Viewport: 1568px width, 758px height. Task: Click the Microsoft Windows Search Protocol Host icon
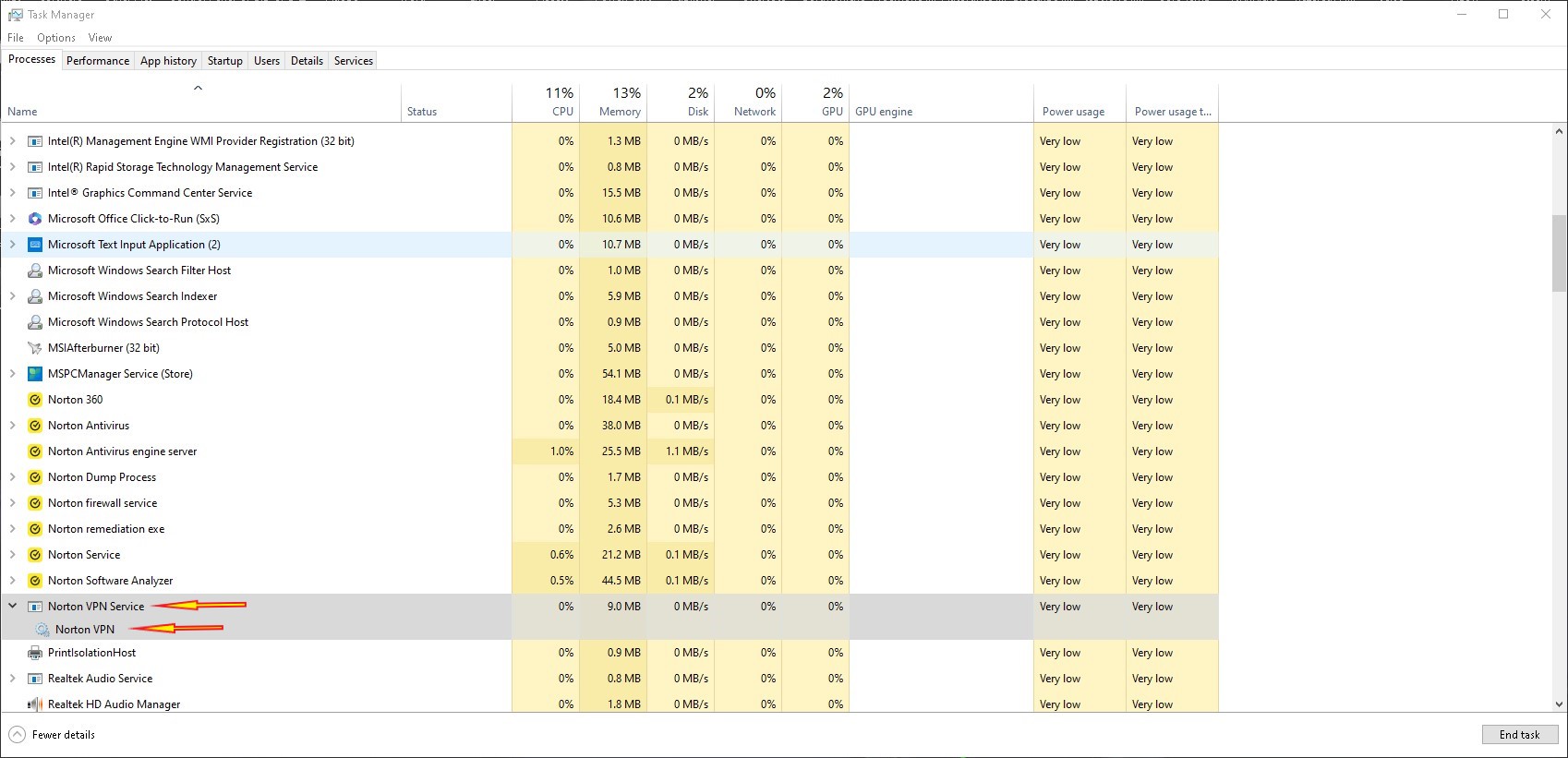tap(35, 322)
